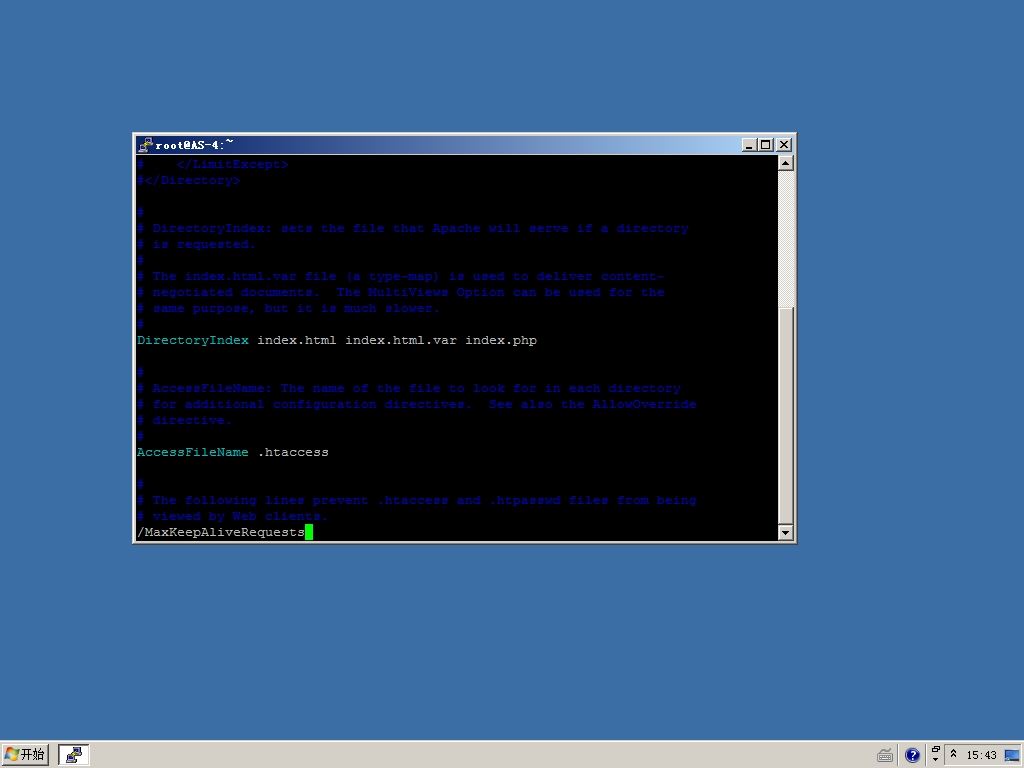Click the terminal scrollbar down arrow
The width and height of the screenshot is (1024, 768).
tap(786, 532)
